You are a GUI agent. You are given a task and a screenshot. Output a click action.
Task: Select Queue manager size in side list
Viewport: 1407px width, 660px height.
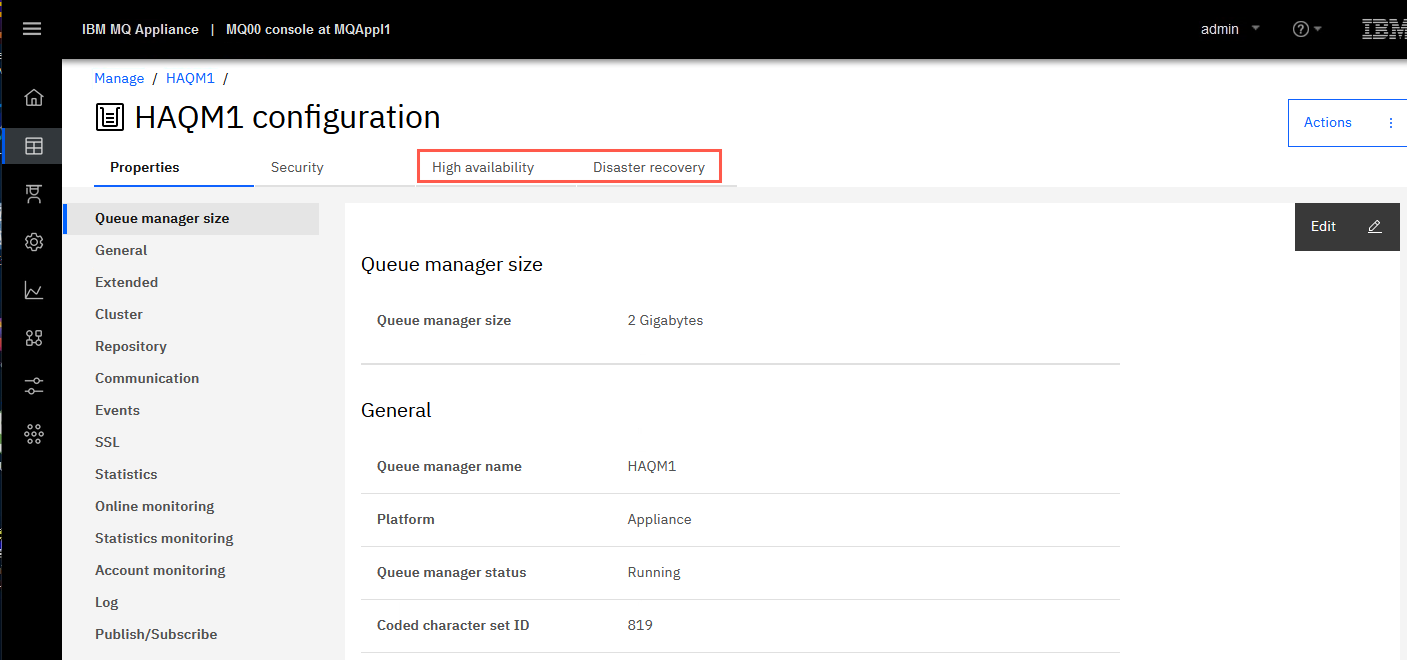coord(191,218)
